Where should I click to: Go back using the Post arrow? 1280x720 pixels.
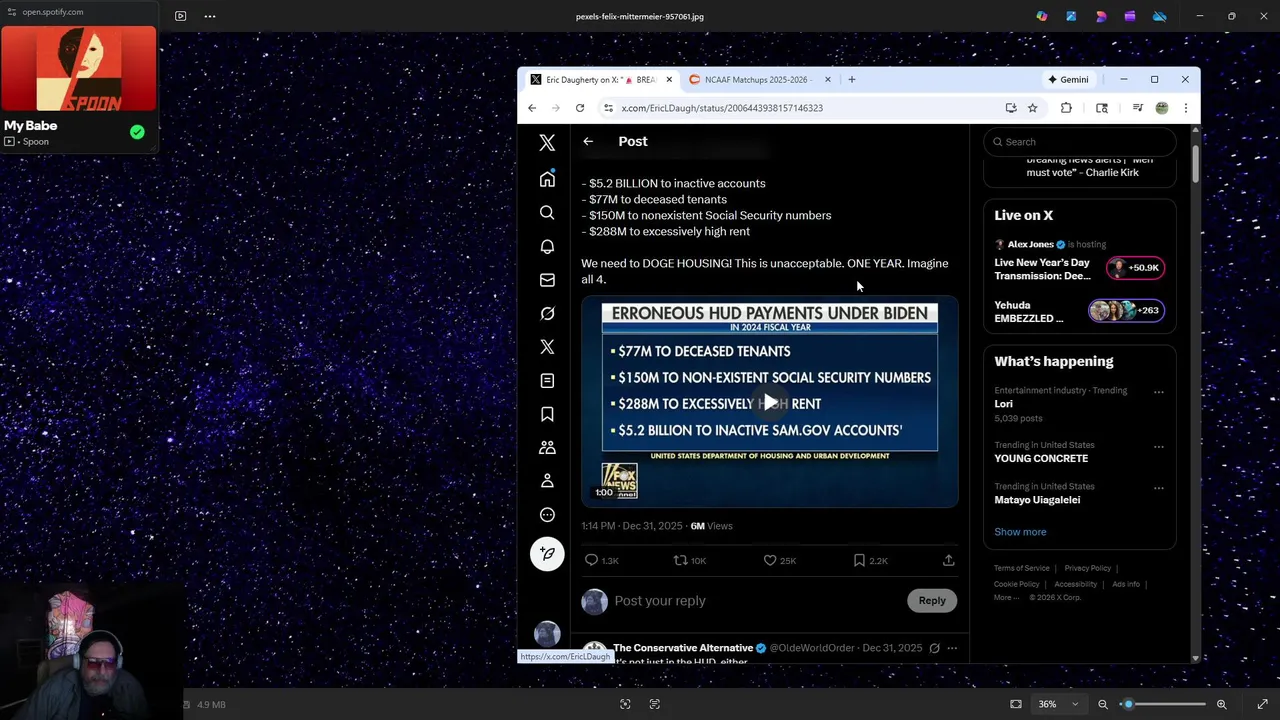tap(588, 141)
